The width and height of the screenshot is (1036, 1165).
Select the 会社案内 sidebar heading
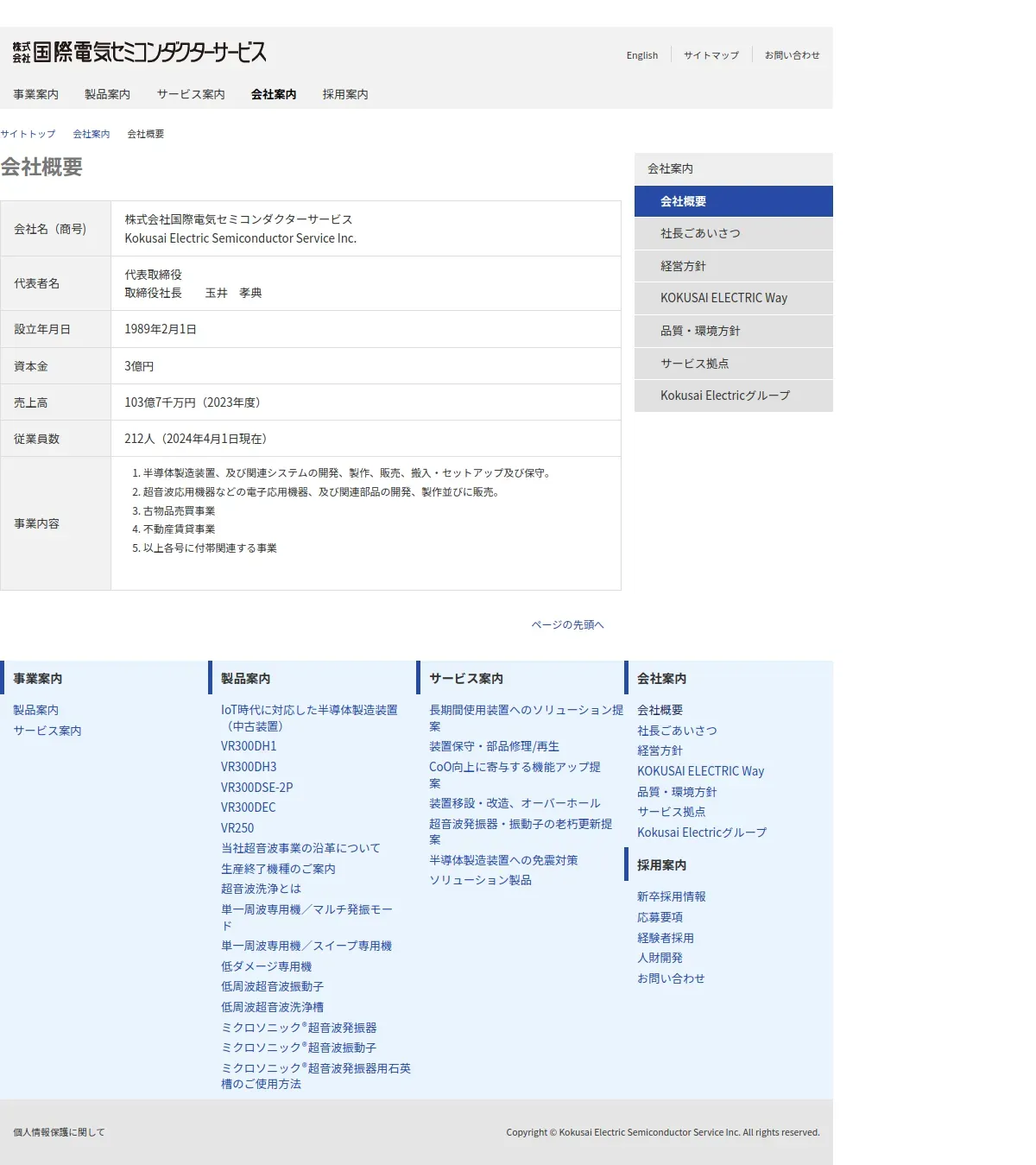pos(734,168)
